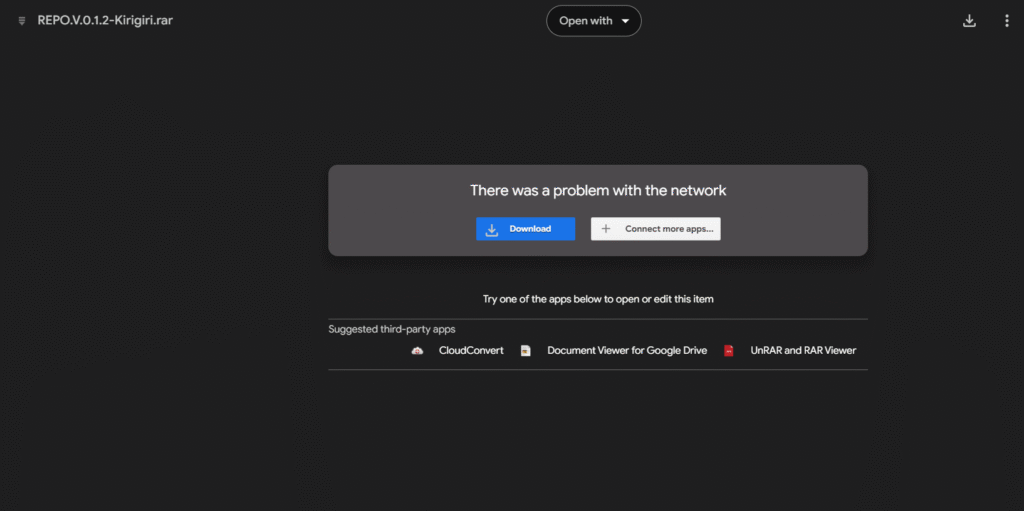The width and height of the screenshot is (1024, 511).
Task: Click the CloudConvert app icon
Action: coord(417,351)
